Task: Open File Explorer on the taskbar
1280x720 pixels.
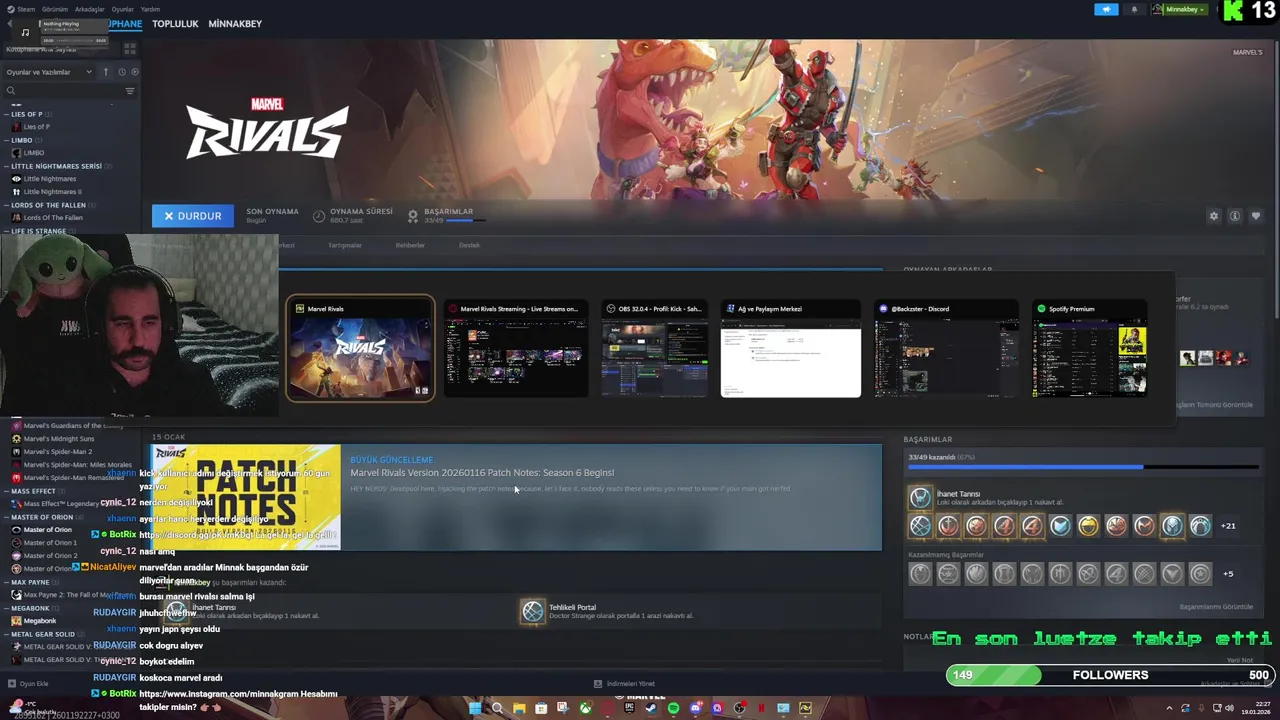Action: (519, 708)
